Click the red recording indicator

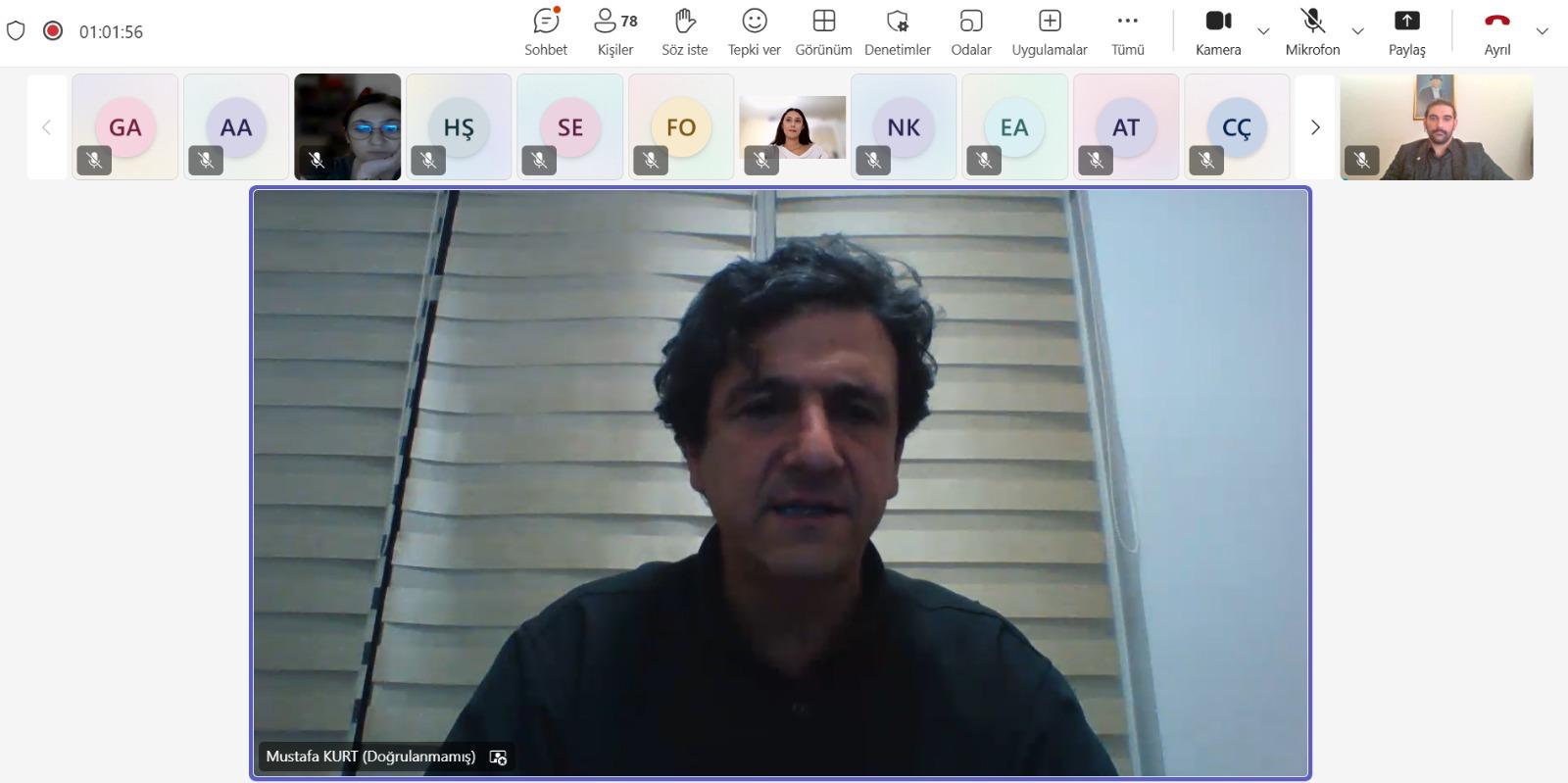(53, 31)
